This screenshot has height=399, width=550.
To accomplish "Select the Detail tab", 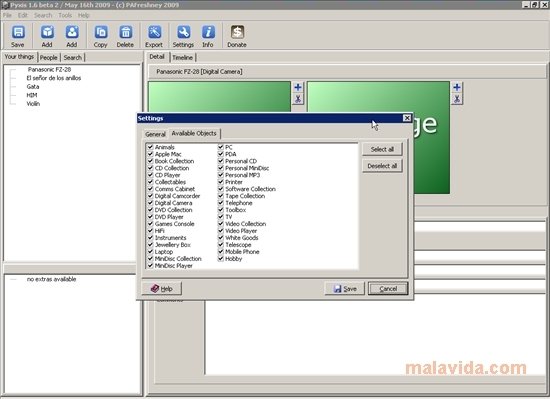I will click(157, 57).
